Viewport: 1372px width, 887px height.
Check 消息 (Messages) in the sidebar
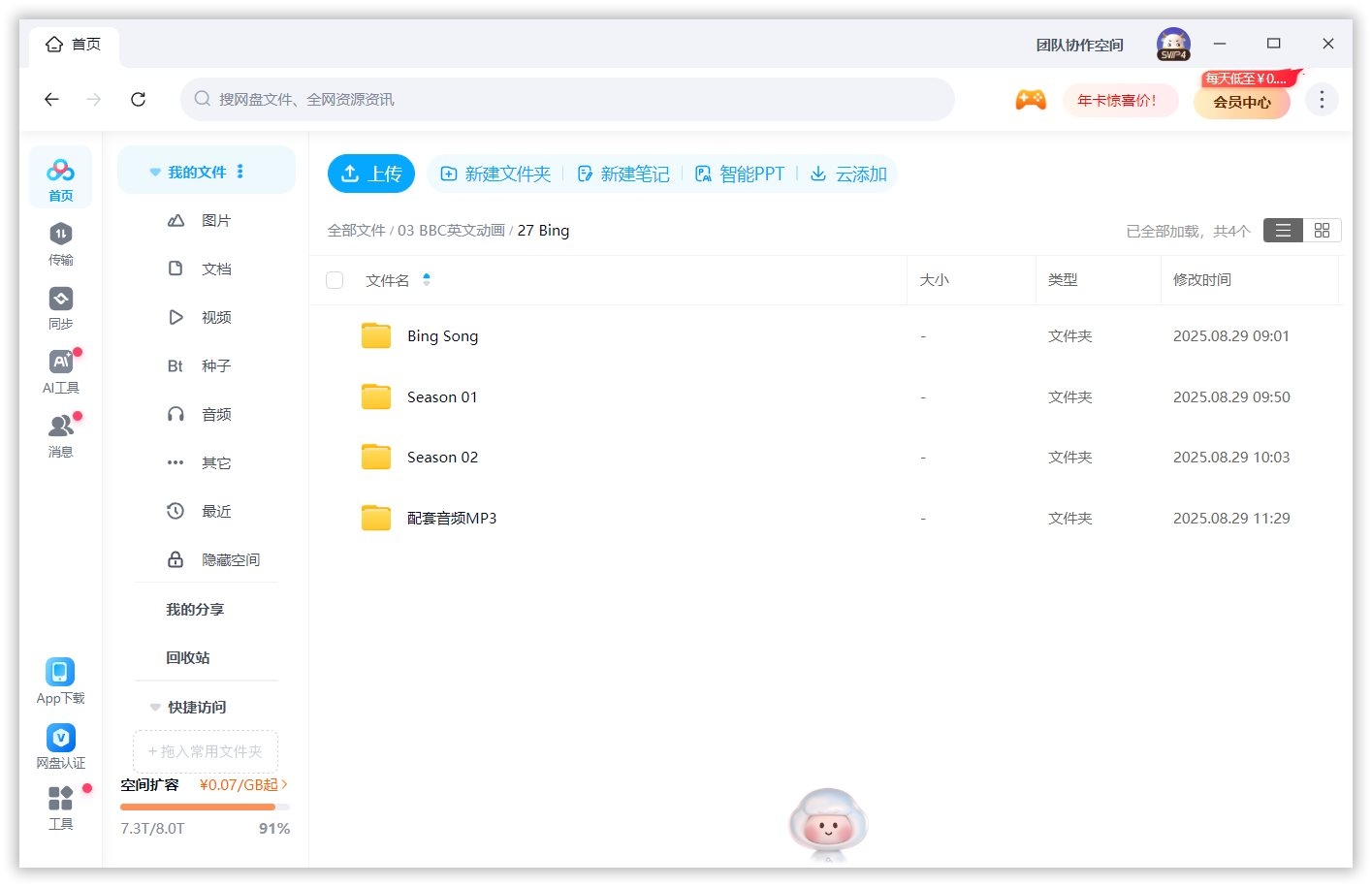[x=60, y=434]
